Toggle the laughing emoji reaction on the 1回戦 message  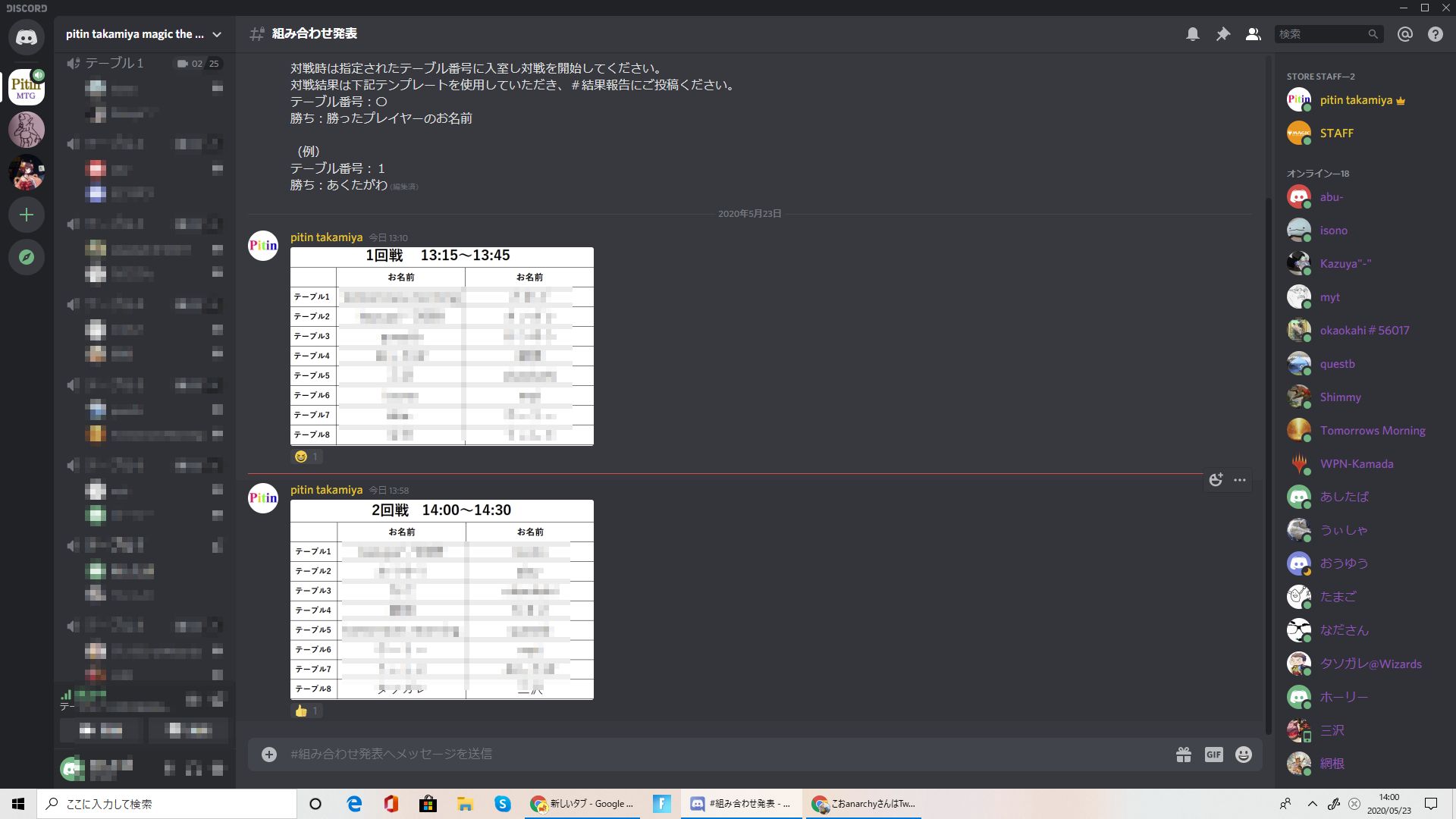point(306,457)
